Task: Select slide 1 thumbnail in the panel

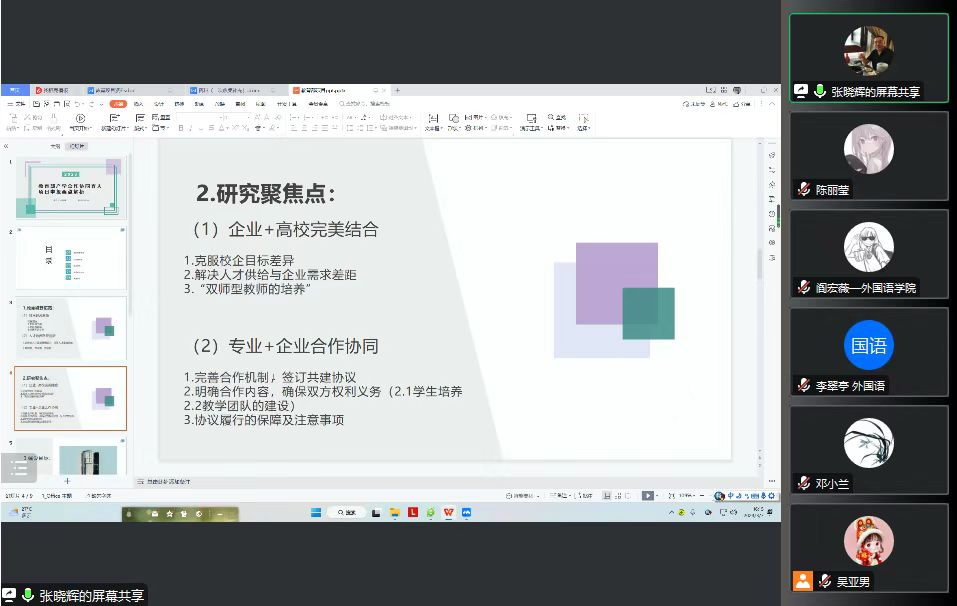Action: (x=70, y=188)
